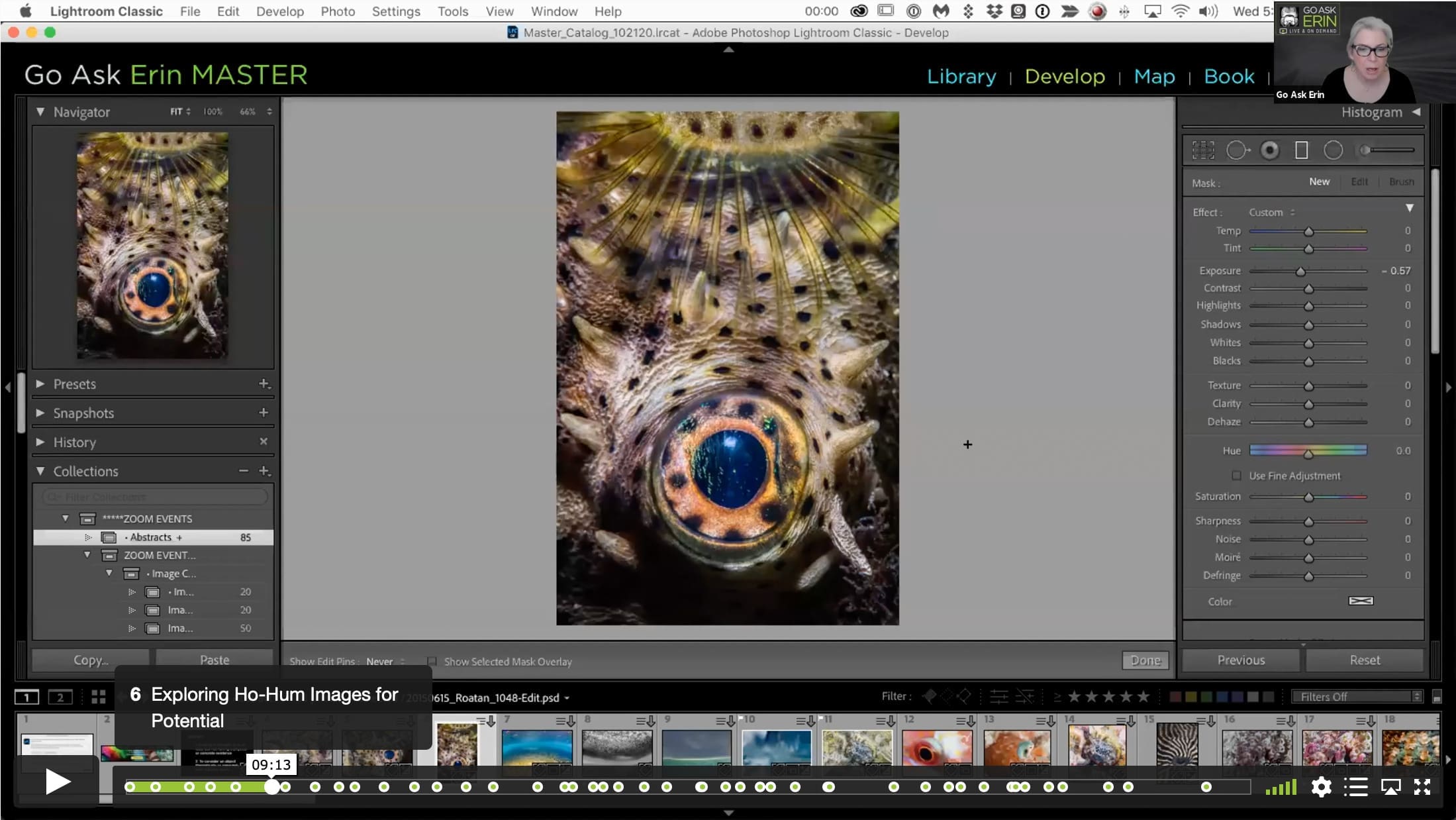The width and height of the screenshot is (1456, 820).
Task: Click the Previous button
Action: click(x=1241, y=660)
